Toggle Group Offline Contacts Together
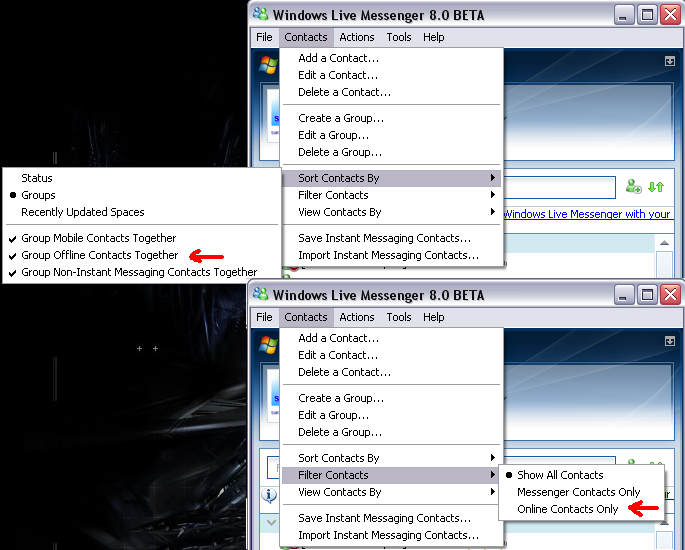685x550 pixels. tap(142, 255)
